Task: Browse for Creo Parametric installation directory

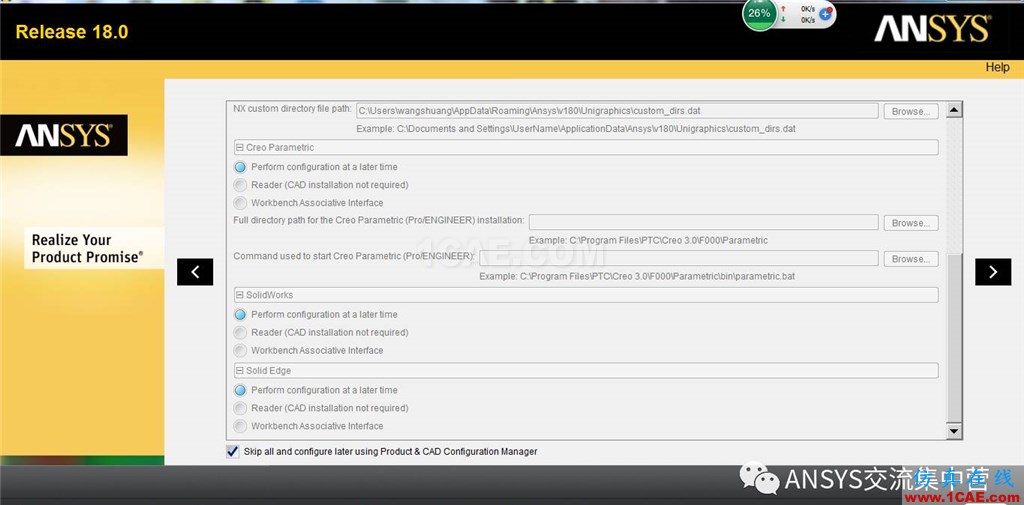Action: (911, 223)
